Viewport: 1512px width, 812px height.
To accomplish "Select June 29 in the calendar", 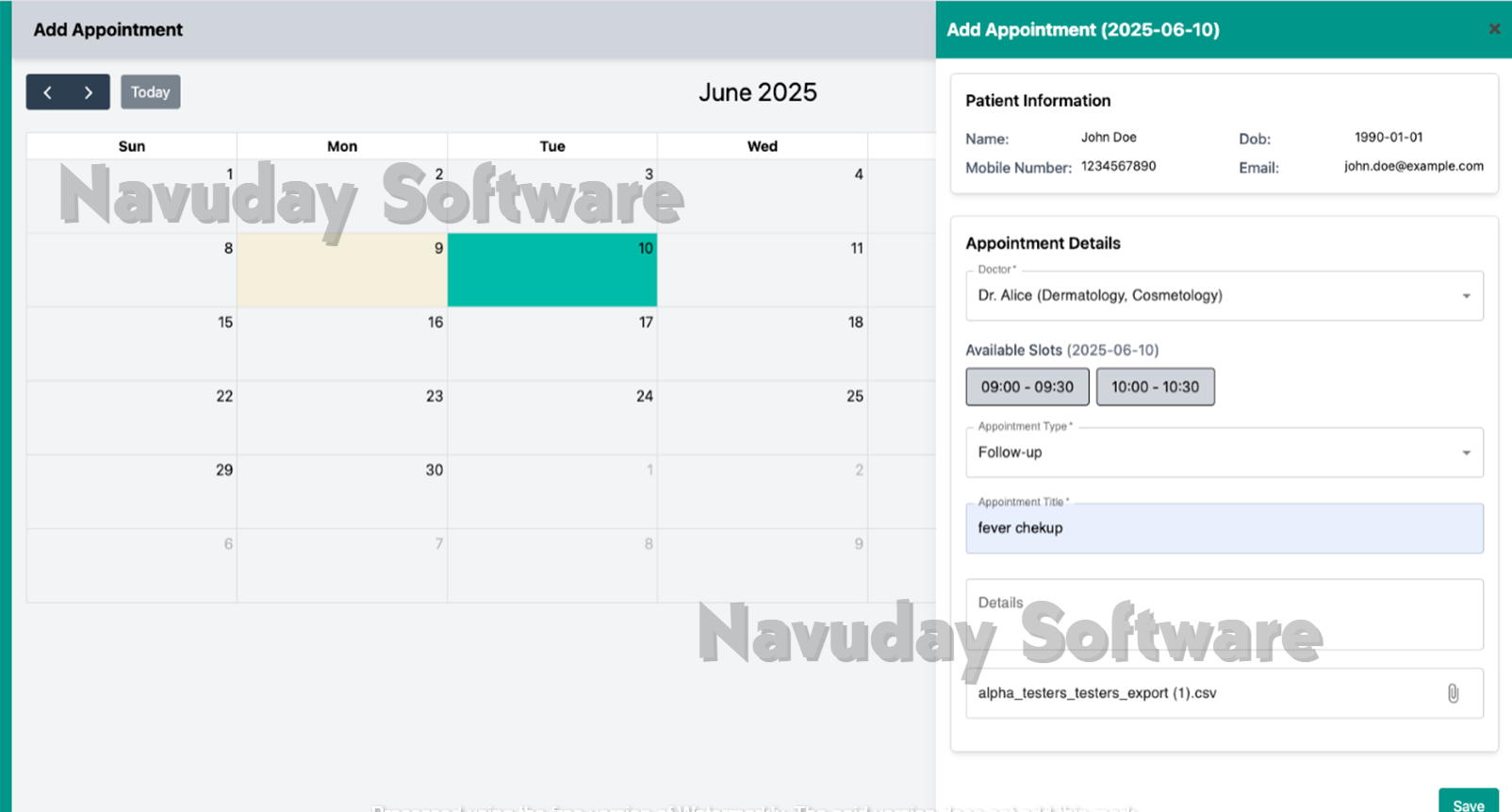I will 132,491.
